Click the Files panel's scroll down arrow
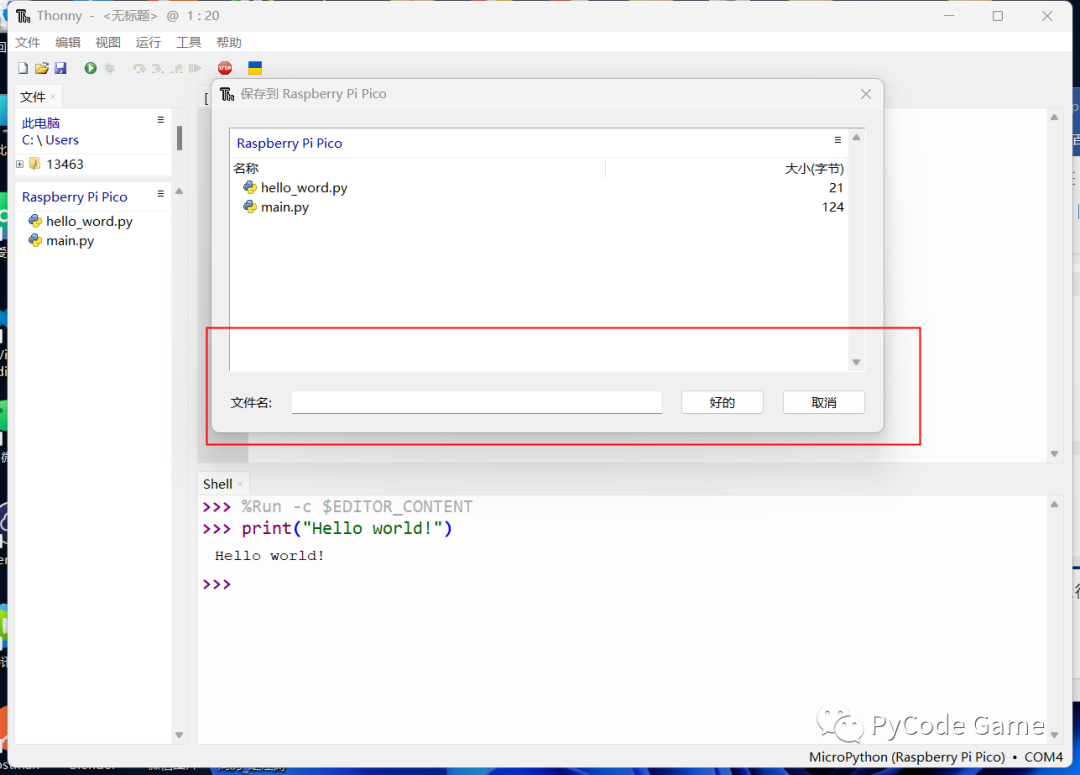 [x=179, y=735]
